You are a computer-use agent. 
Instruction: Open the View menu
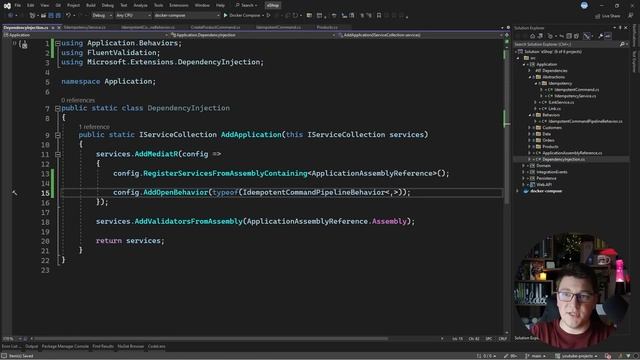44,5
